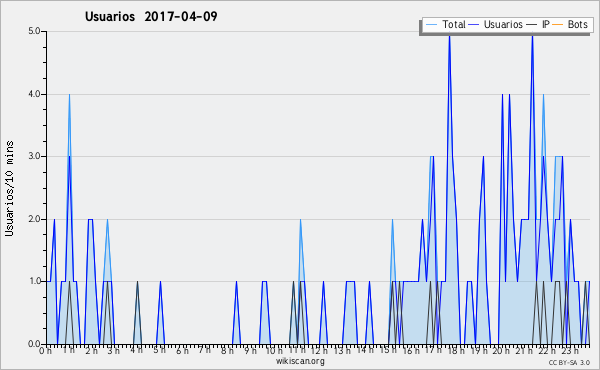Click the '5 h' x-axis label
Viewport: 600px width, 370px height.
(x=159, y=350)
